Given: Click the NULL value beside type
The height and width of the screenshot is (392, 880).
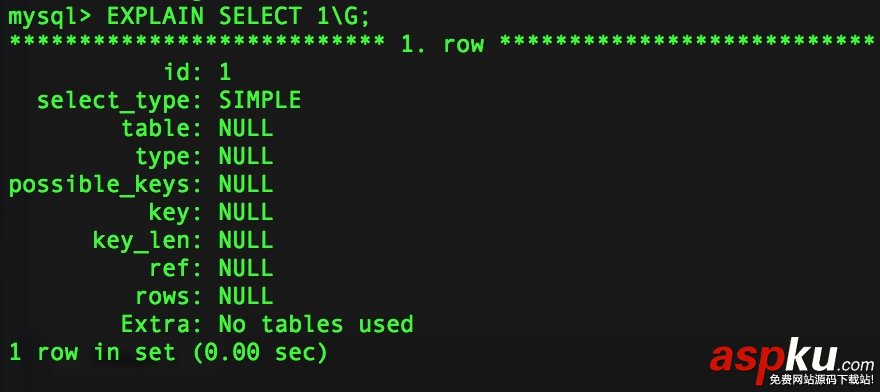Looking at the screenshot, I should tap(246, 156).
